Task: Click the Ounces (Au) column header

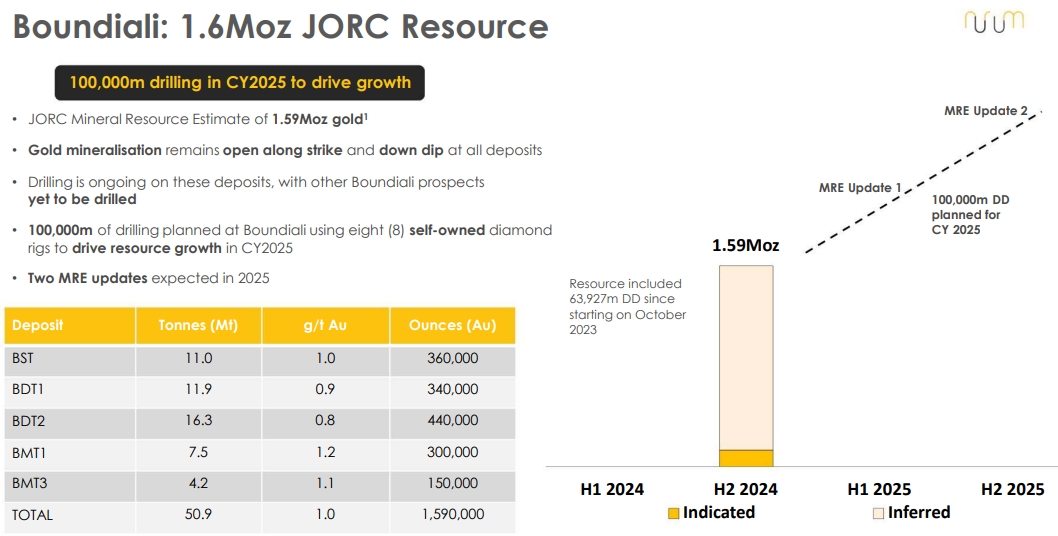Action: pyautogui.click(x=453, y=325)
